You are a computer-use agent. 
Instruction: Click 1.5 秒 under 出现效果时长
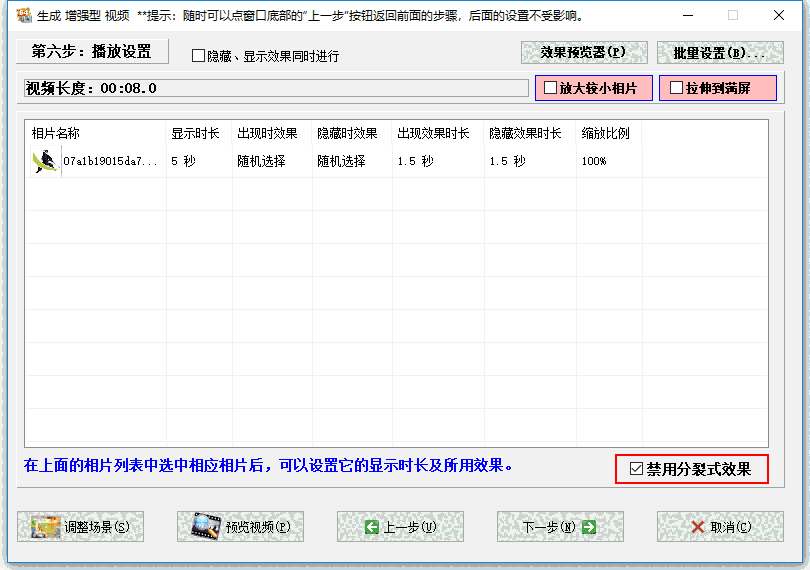click(438, 161)
